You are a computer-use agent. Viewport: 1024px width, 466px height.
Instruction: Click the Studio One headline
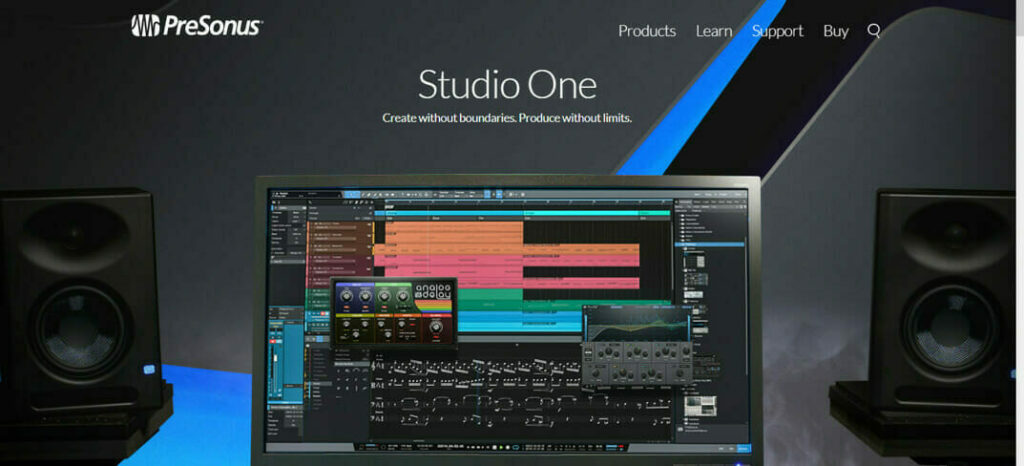pos(507,85)
